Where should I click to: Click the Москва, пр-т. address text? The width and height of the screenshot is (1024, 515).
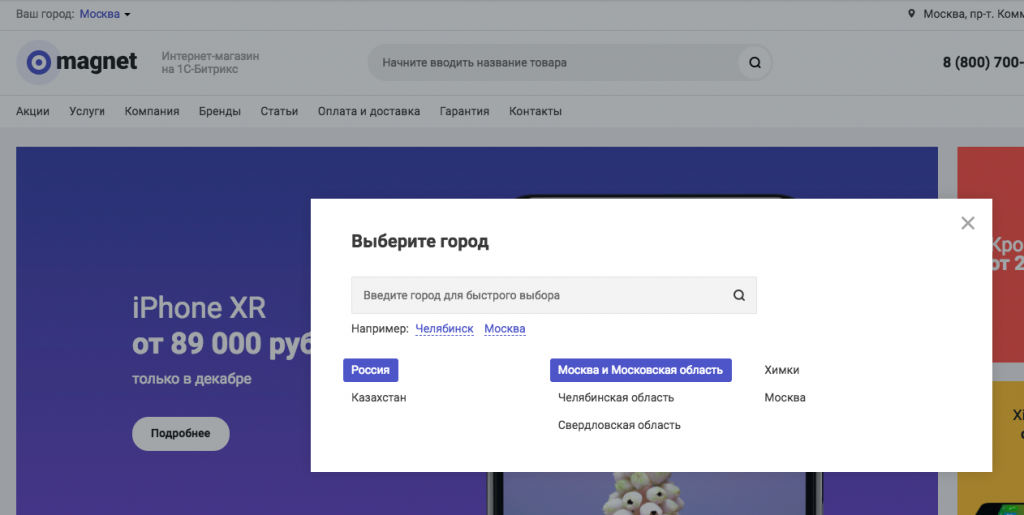click(973, 14)
